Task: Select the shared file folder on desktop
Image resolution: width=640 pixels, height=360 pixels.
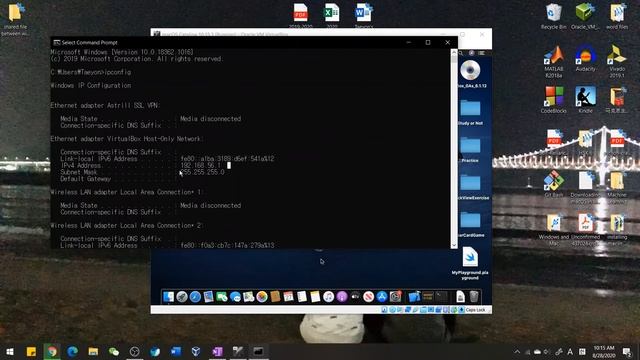Action: tap(15, 20)
